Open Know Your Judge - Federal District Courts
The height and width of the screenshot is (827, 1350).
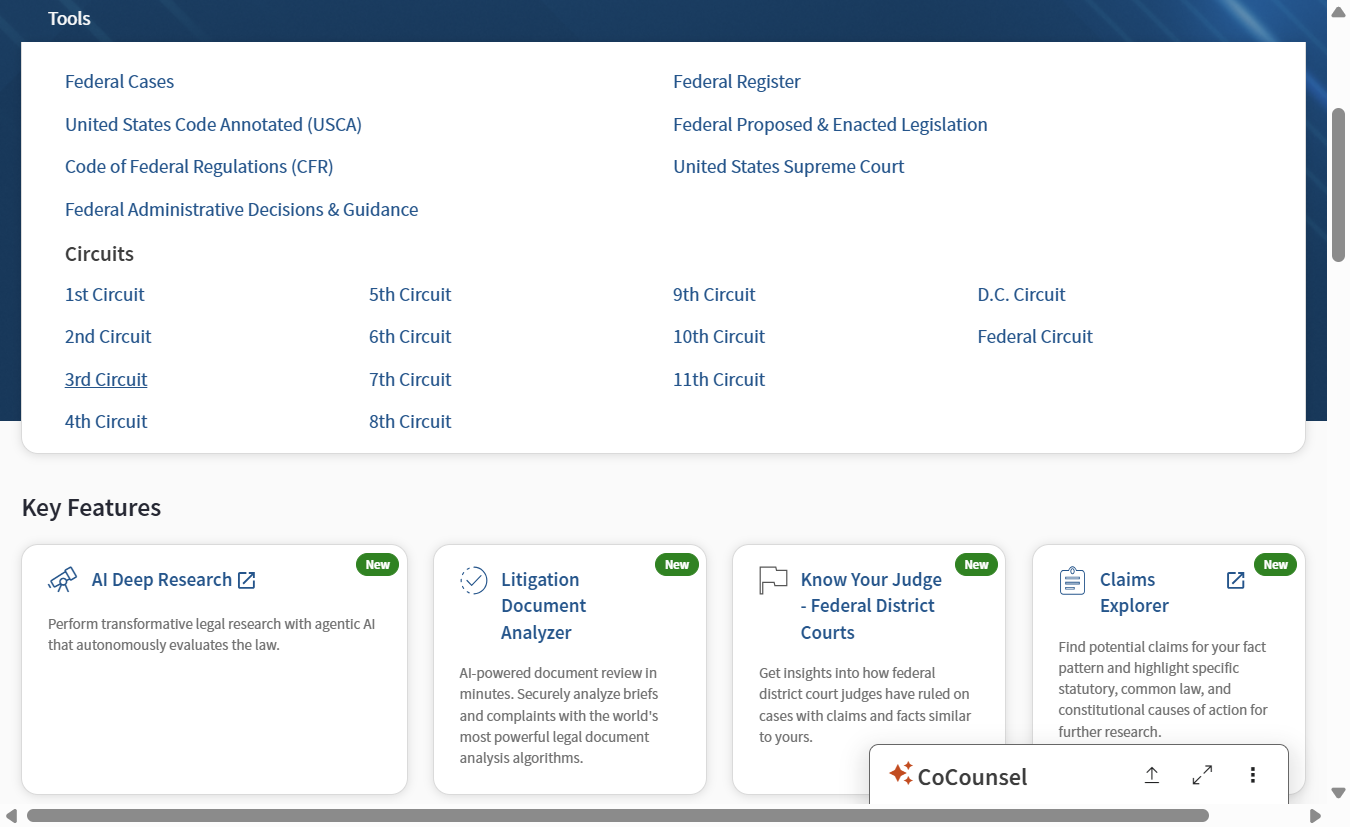point(871,606)
